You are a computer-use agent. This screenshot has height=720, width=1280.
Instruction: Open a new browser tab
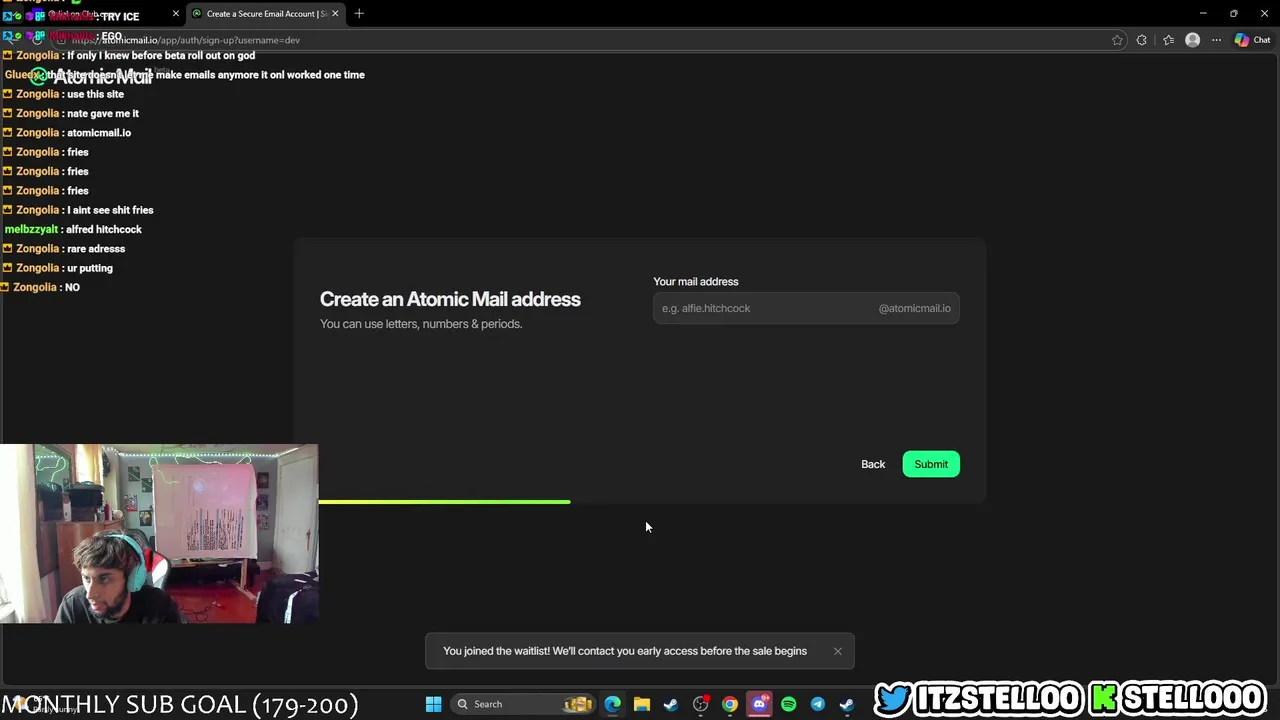coord(359,13)
